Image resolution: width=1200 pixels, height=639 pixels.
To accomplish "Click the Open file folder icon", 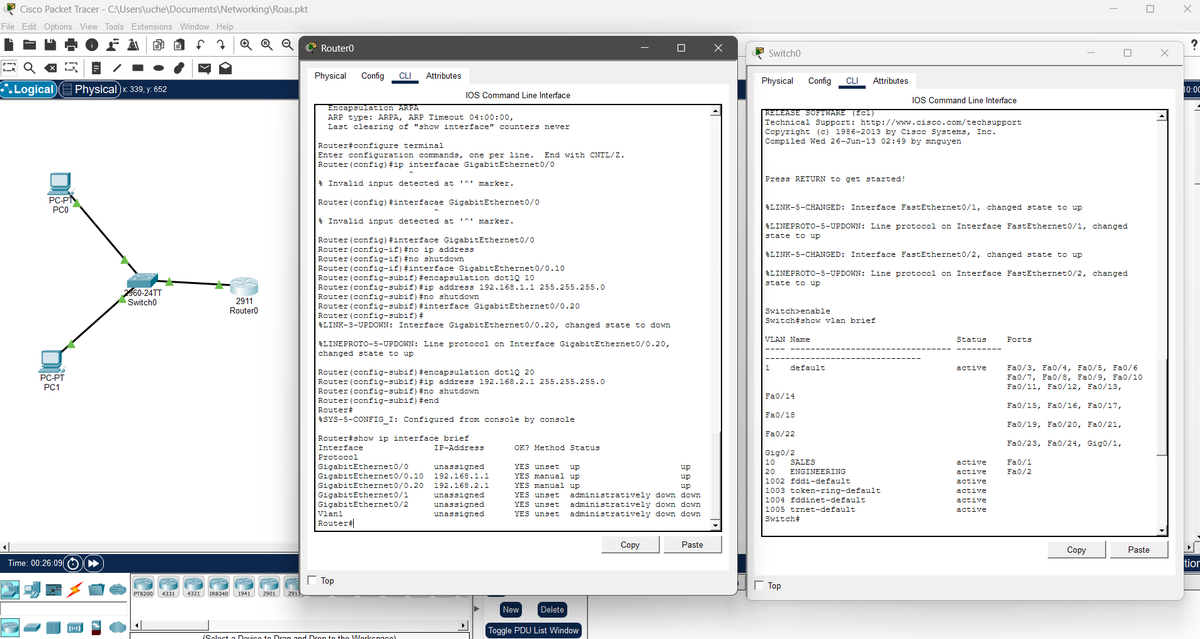I will [x=29, y=44].
